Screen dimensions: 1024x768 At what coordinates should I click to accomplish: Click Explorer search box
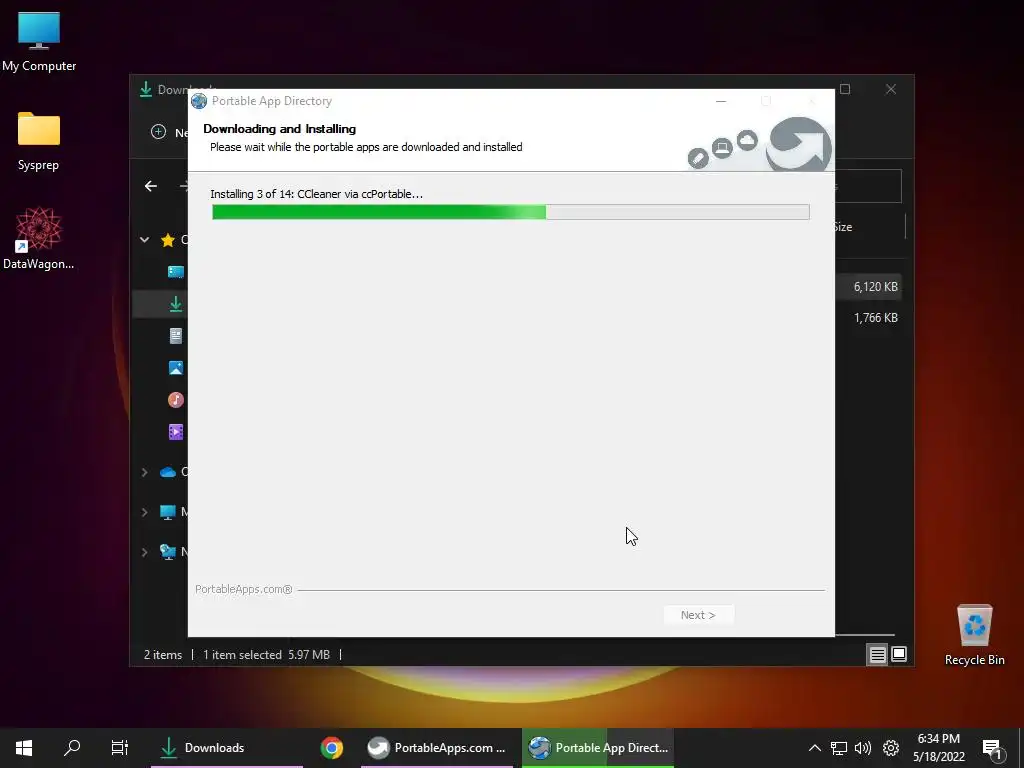(869, 187)
